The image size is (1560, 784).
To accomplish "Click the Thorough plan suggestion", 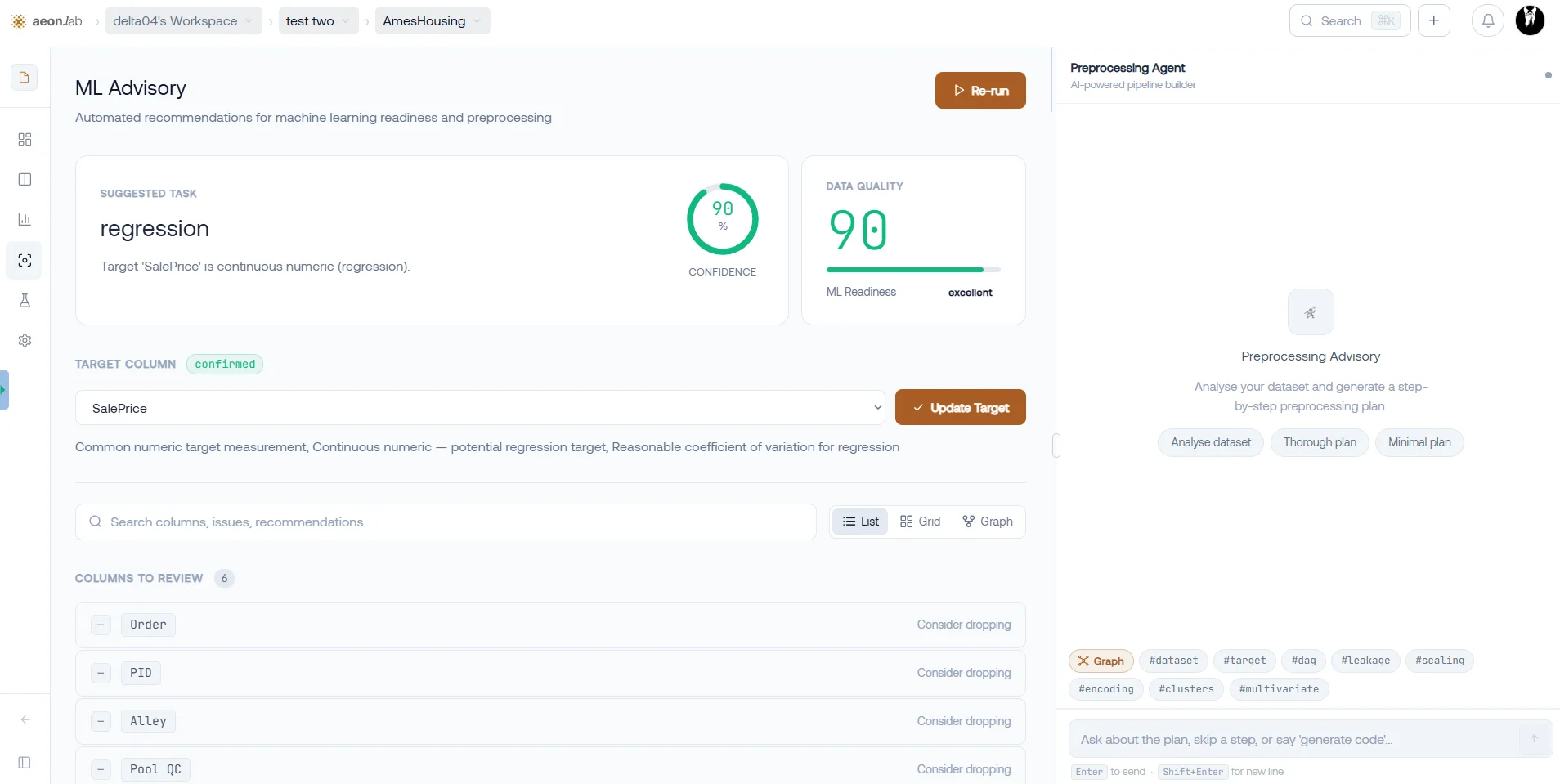I will pos(1320,442).
